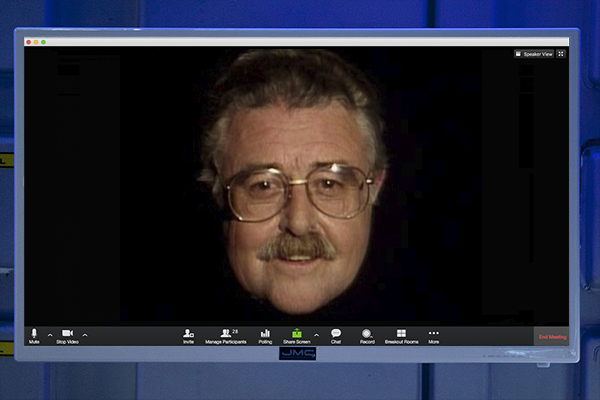Expand audio options arrow beside Mute
Viewport: 600px width, 400px height.
[x=50, y=335]
